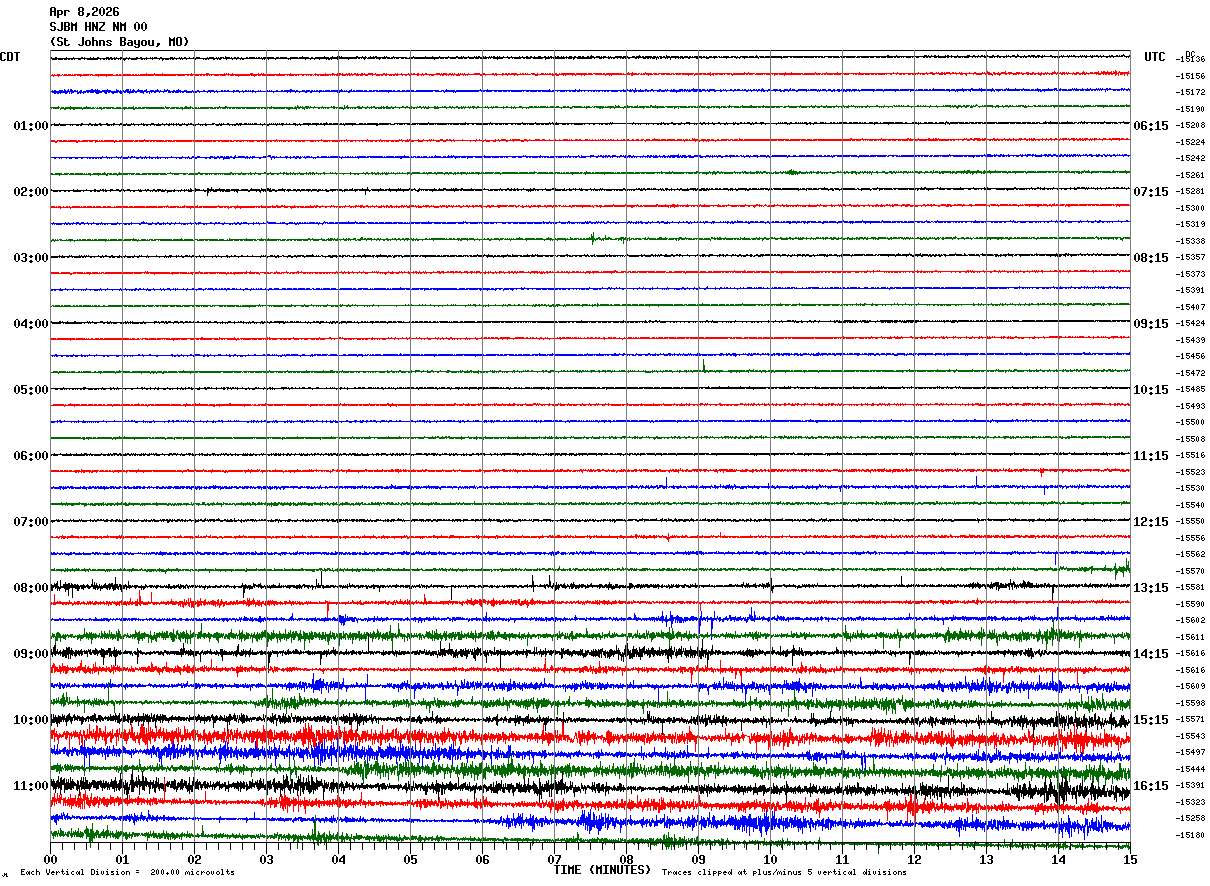Click the 07:15 UTC time label
Viewport: 1210px width, 886px height.
[x=1151, y=192]
